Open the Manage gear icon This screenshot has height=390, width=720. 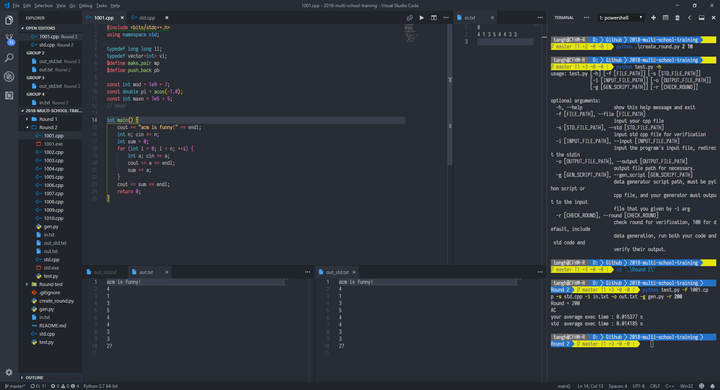[x=9, y=373]
